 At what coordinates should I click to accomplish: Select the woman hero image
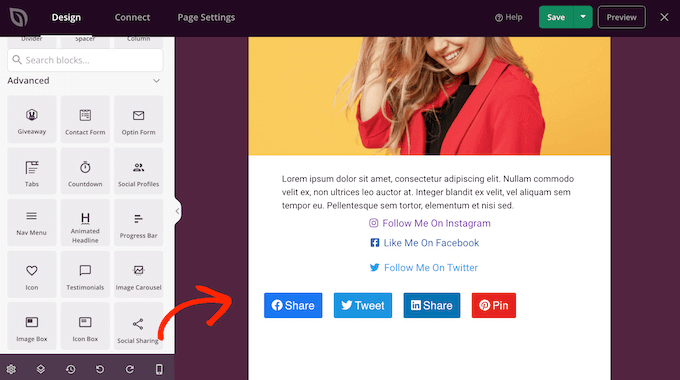[429, 96]
